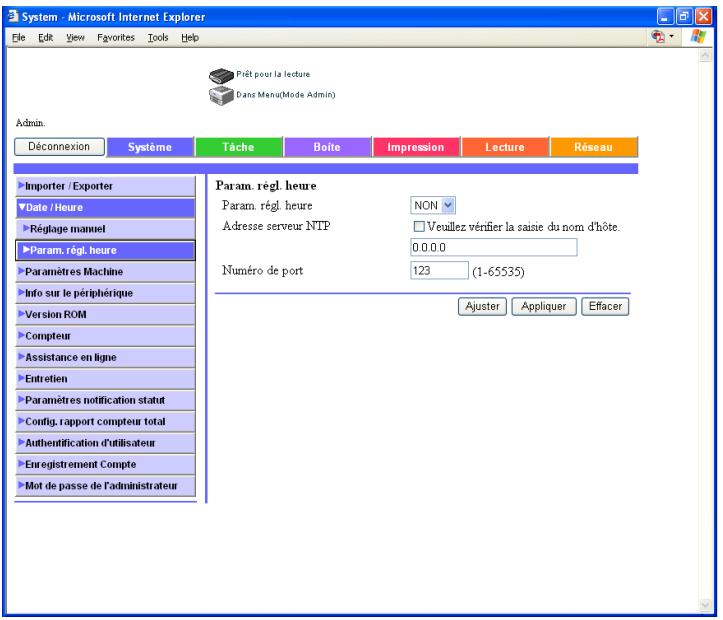Minimize the Internet Explorer window
The width and height of the screenshot is (723, 620).
pyautogui.click(x=664, y=17)
